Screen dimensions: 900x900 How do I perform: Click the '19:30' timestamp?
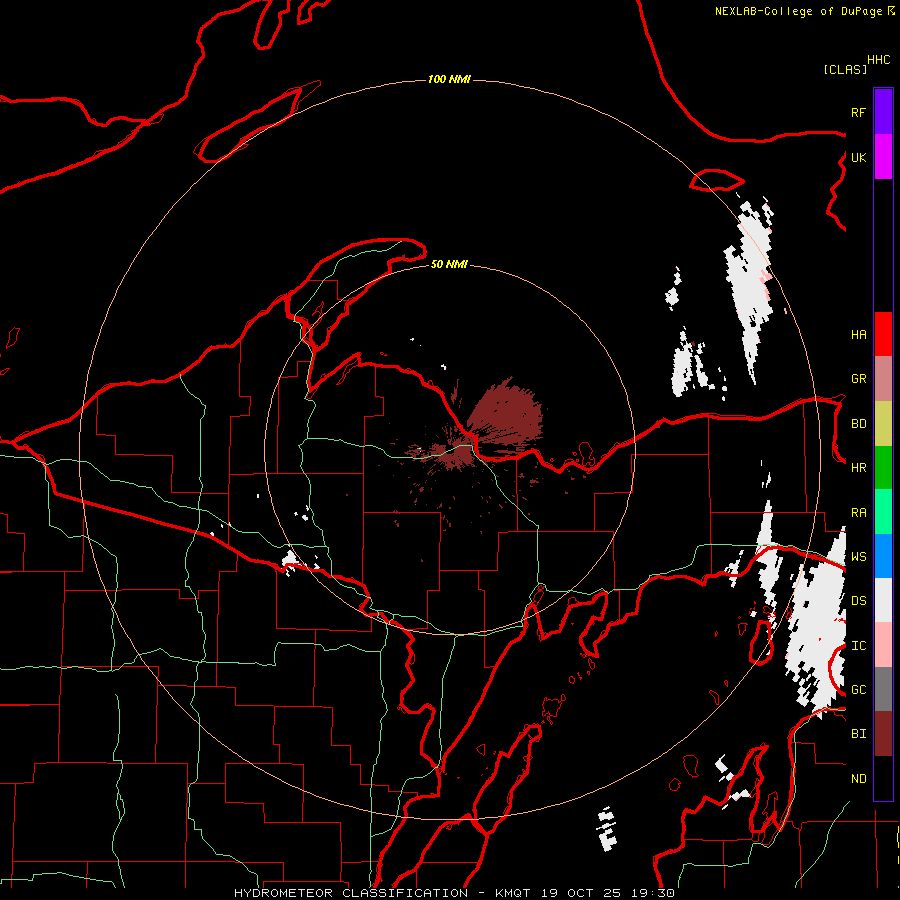click(652, 893)
